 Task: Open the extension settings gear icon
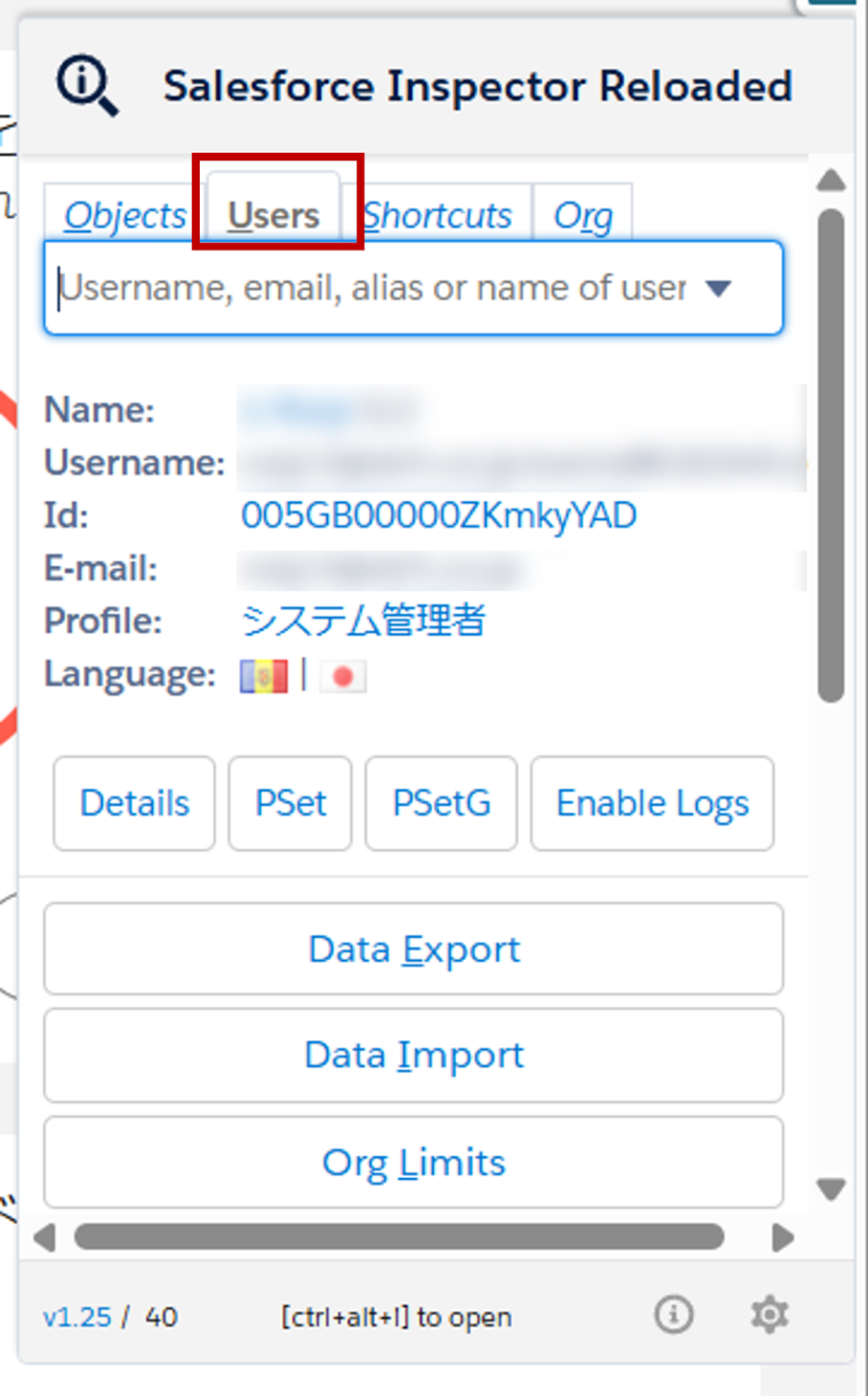769,1314
